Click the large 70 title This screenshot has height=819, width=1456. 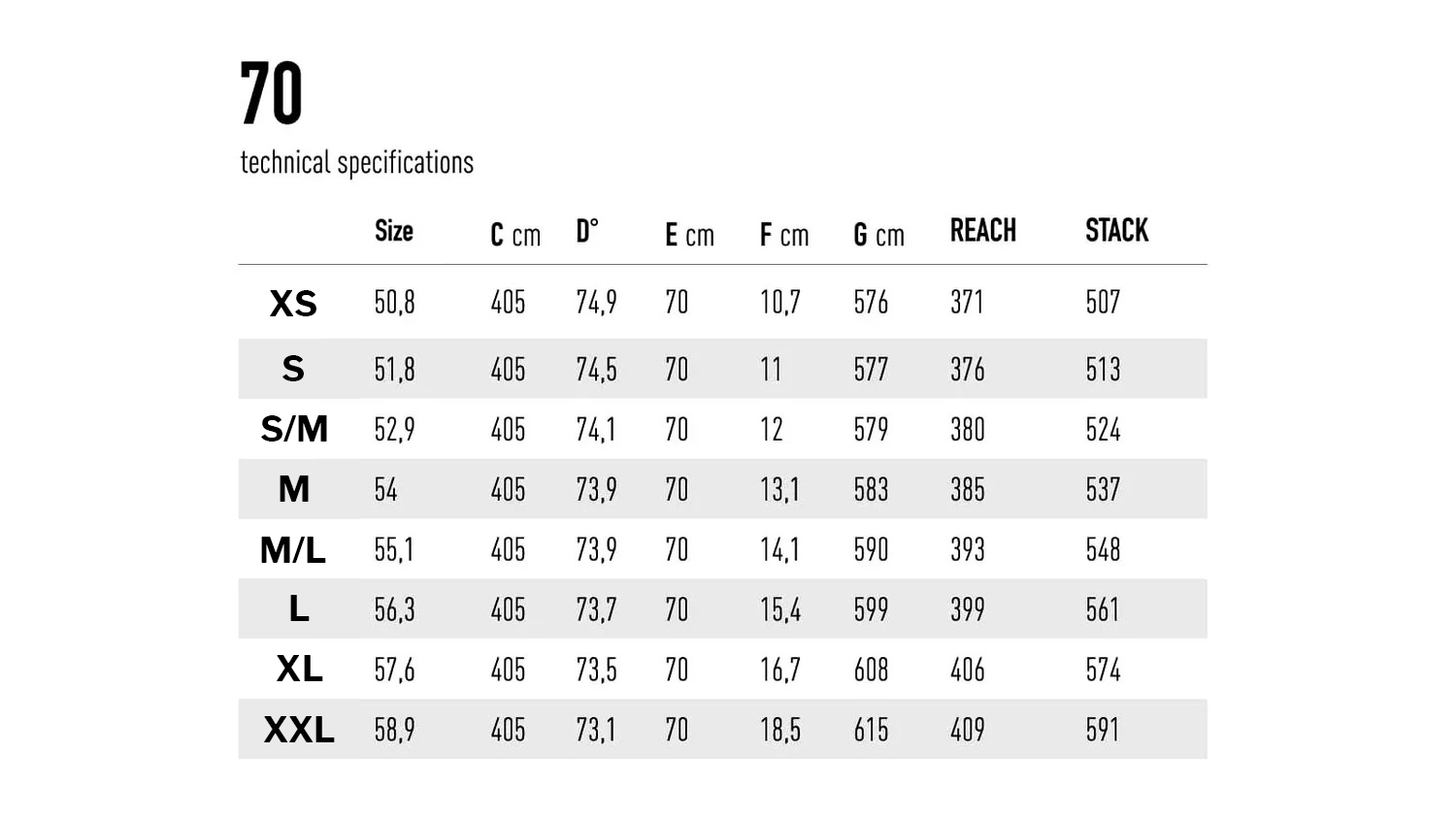coord(272,94)
